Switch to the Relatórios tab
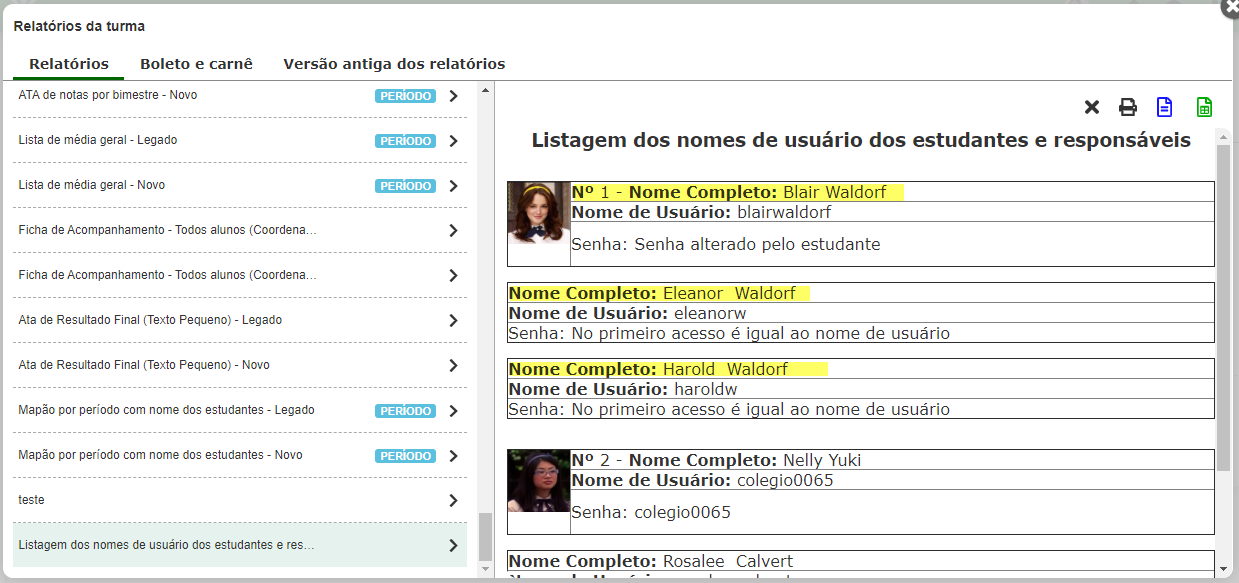Viewport: 1239px width, 583px height. coord(69,64)
